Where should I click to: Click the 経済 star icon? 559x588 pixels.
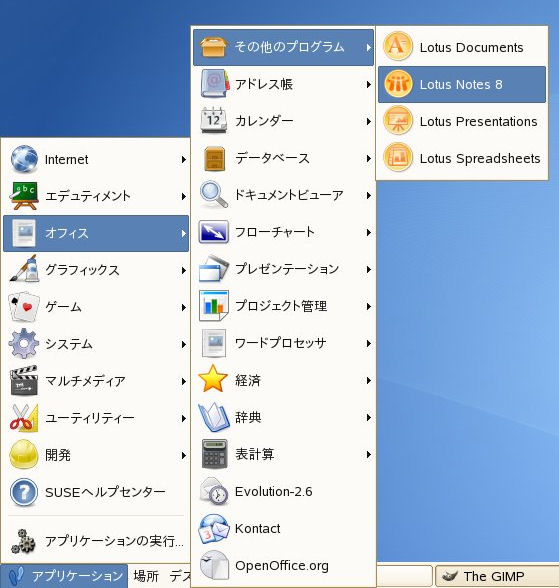point(213,379)
